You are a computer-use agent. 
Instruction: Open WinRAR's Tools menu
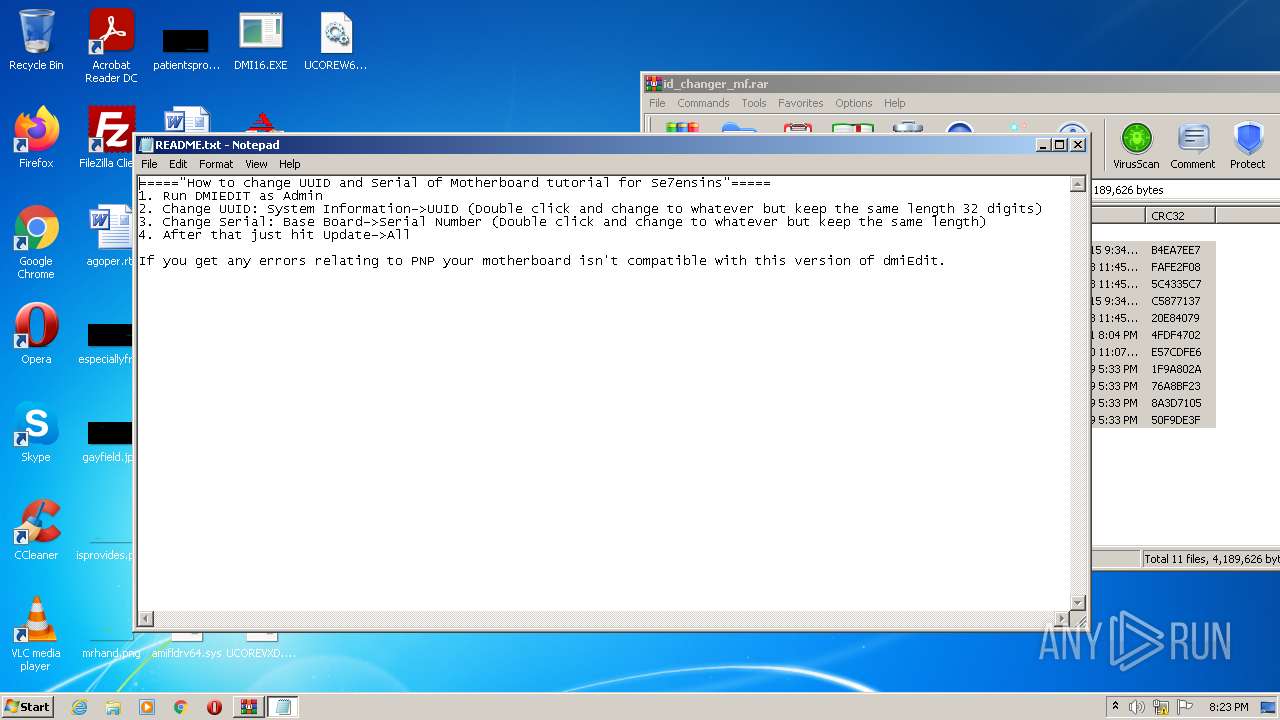click(754, 103)
